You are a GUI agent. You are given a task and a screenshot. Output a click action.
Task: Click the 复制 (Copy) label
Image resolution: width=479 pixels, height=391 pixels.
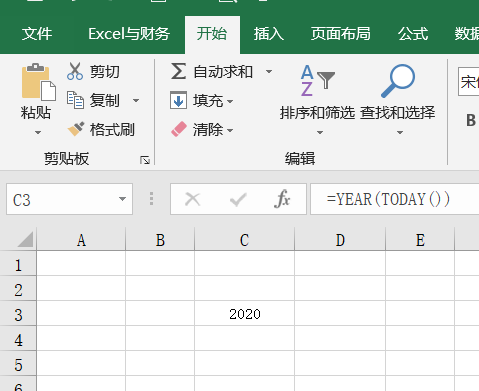pyautogui.click(x=104, y=100)
